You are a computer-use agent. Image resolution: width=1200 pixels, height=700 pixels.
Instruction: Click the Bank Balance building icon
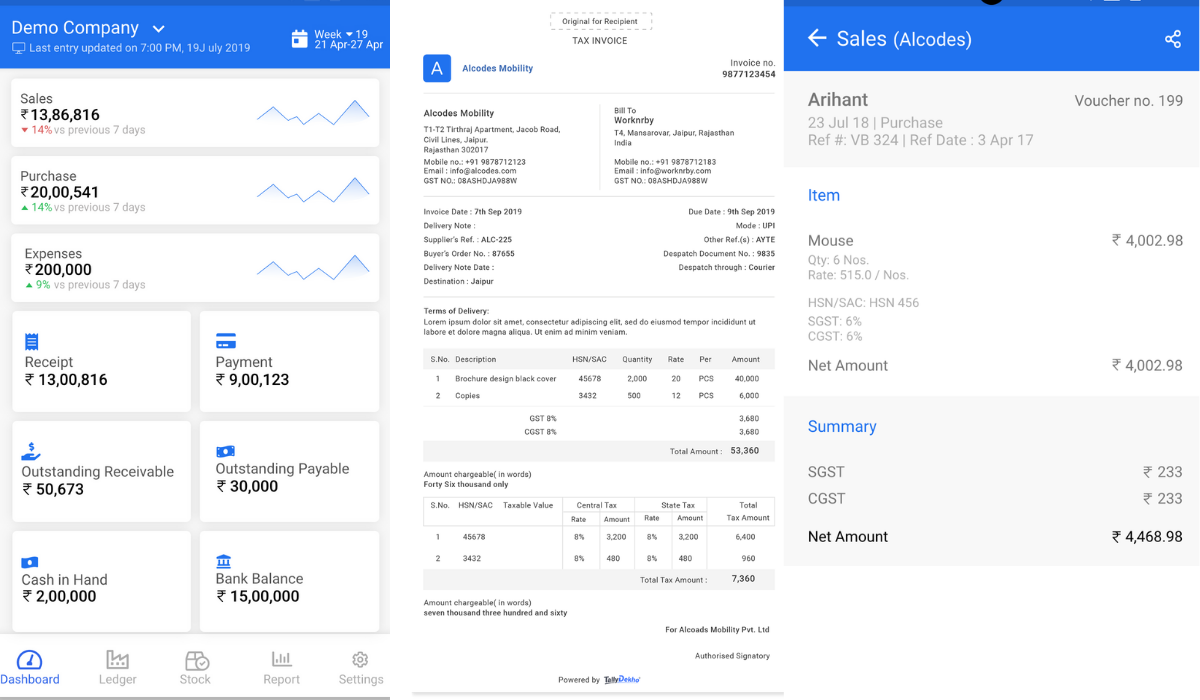tap(224, 561)
